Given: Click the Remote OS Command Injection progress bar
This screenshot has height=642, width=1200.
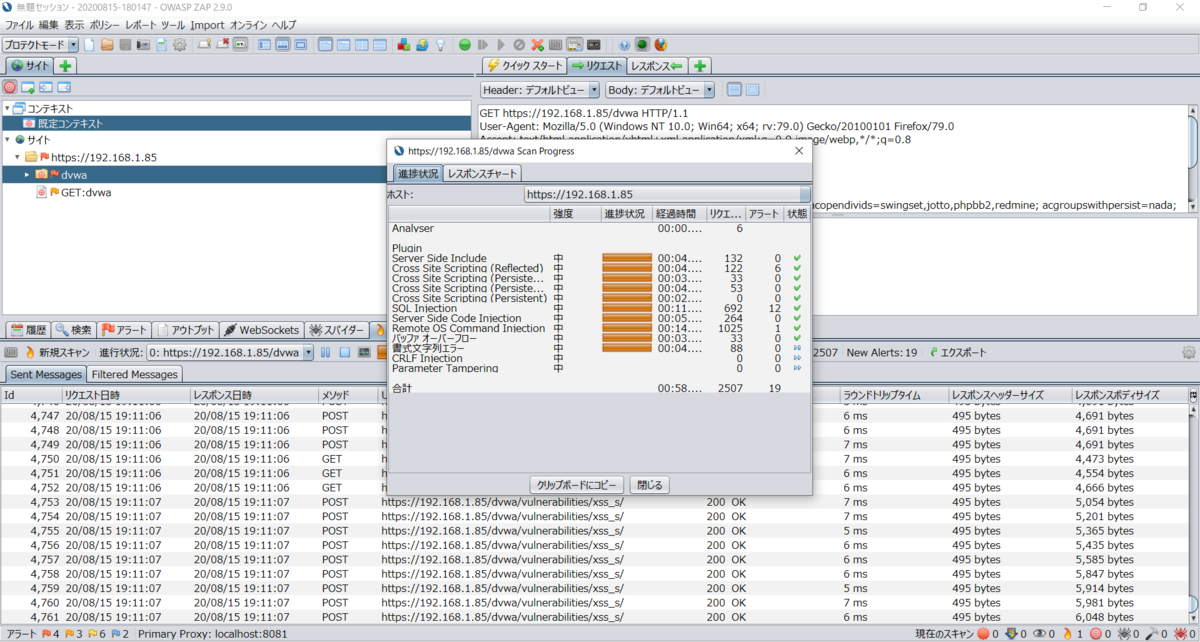Looking at the screenshot, I should [627, 328].
